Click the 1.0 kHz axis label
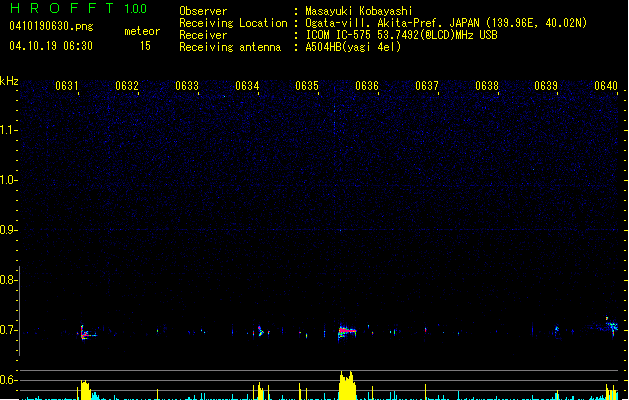The image size is (629, 400). coord(7,180)
